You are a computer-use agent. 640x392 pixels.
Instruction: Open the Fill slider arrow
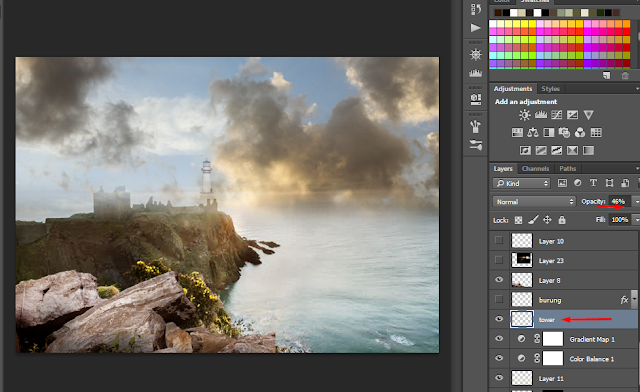tap(636, 220)
